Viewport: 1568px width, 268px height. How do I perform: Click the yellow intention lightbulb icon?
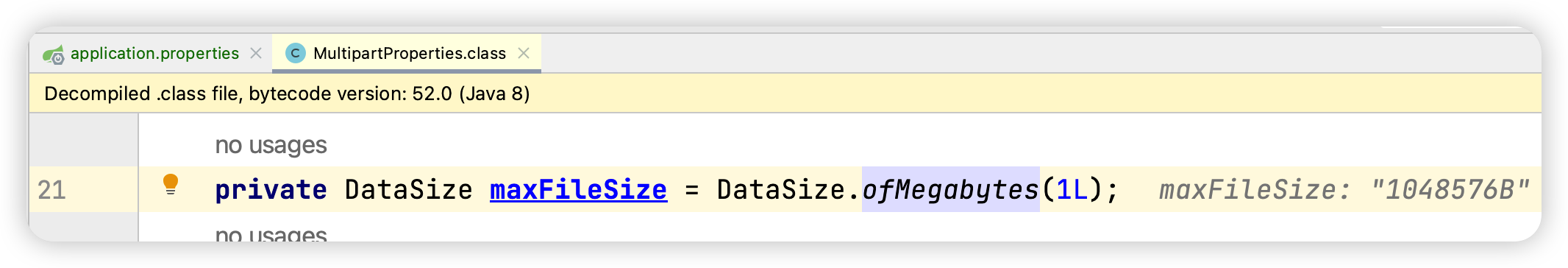coord(171,184)
